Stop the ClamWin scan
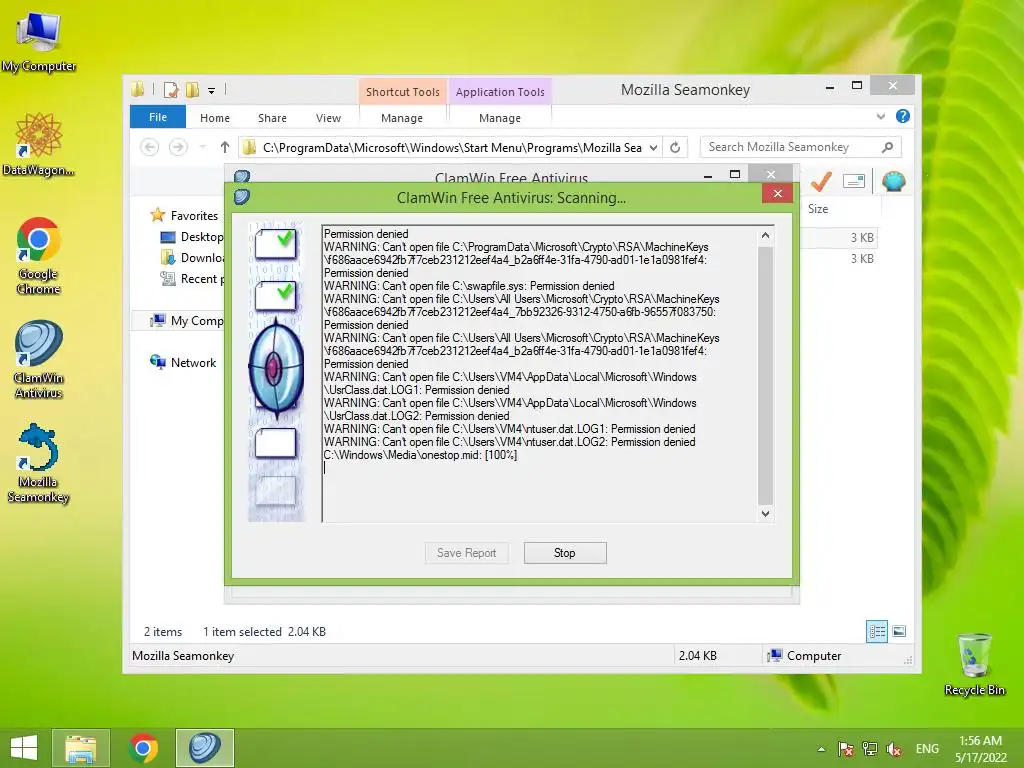 pyautogui.click(x=565, y=553)
